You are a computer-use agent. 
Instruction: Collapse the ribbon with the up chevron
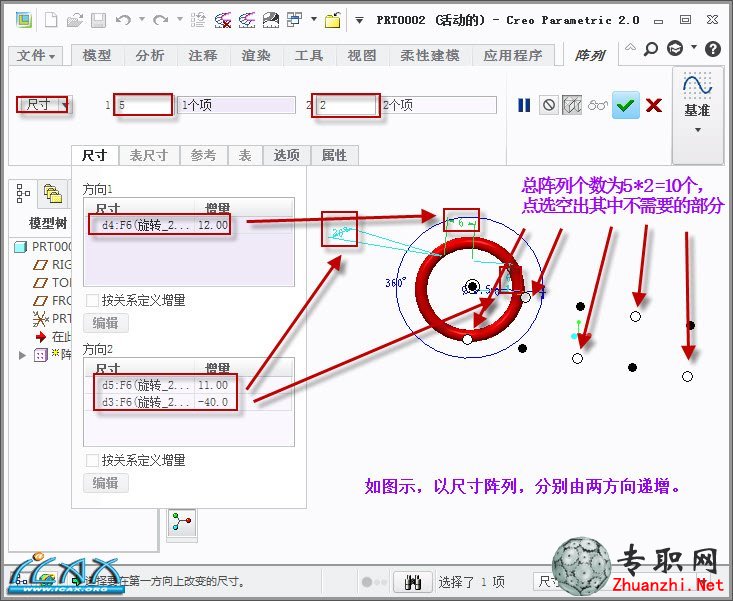(x=630, y=47)
